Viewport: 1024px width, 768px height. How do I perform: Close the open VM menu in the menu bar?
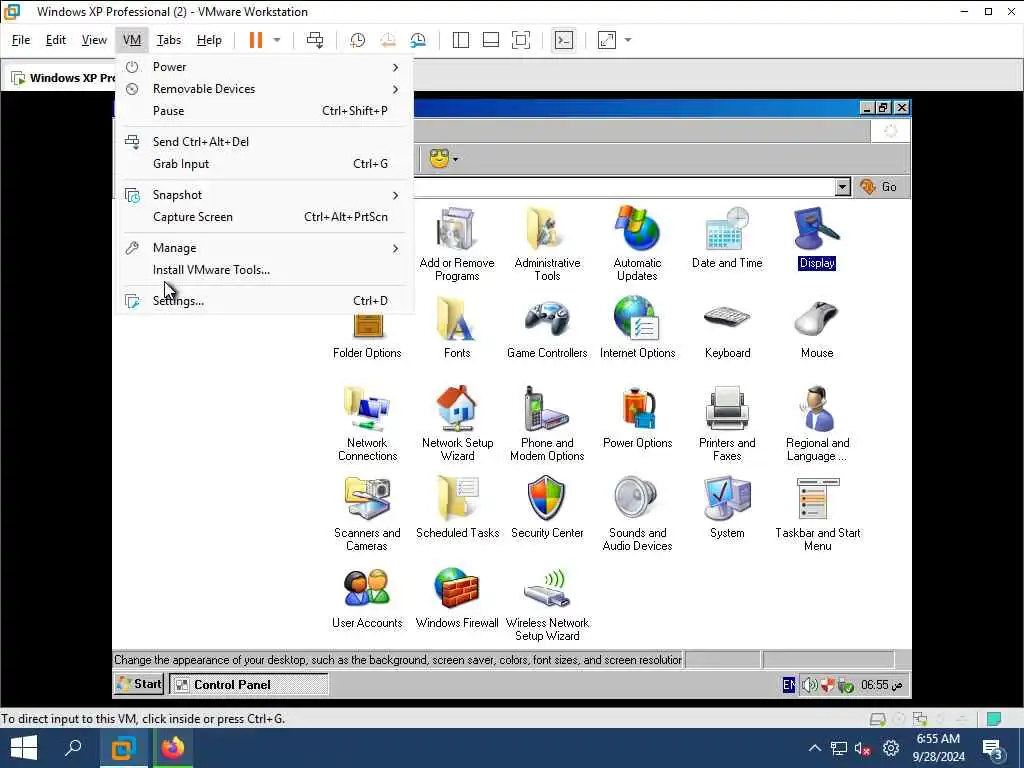click(132, 40)
